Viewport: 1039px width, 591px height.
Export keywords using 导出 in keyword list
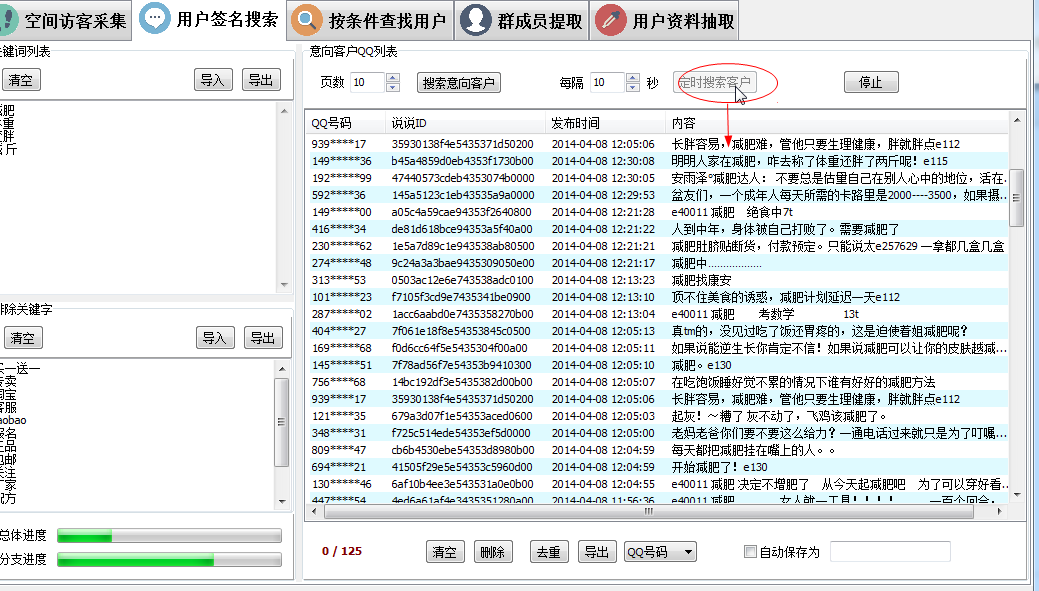261,80
